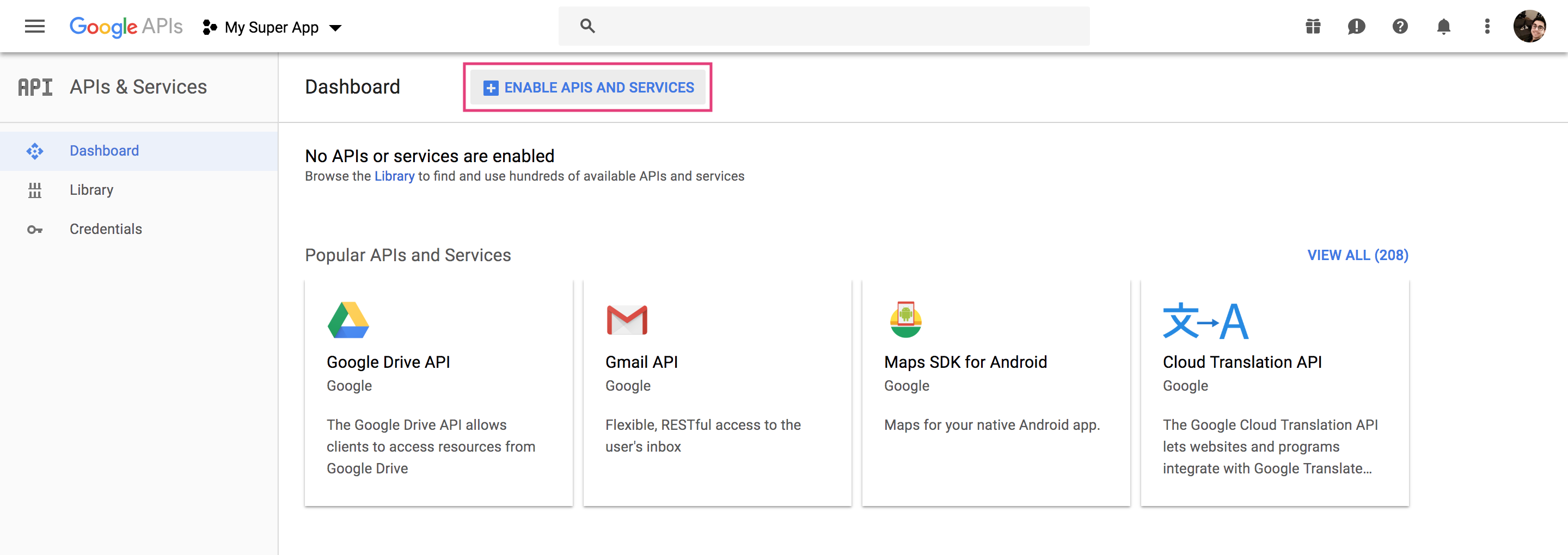Click the Google APIs logo
The width and height of the screenshot is (1568, 555).
pos(126,26)
